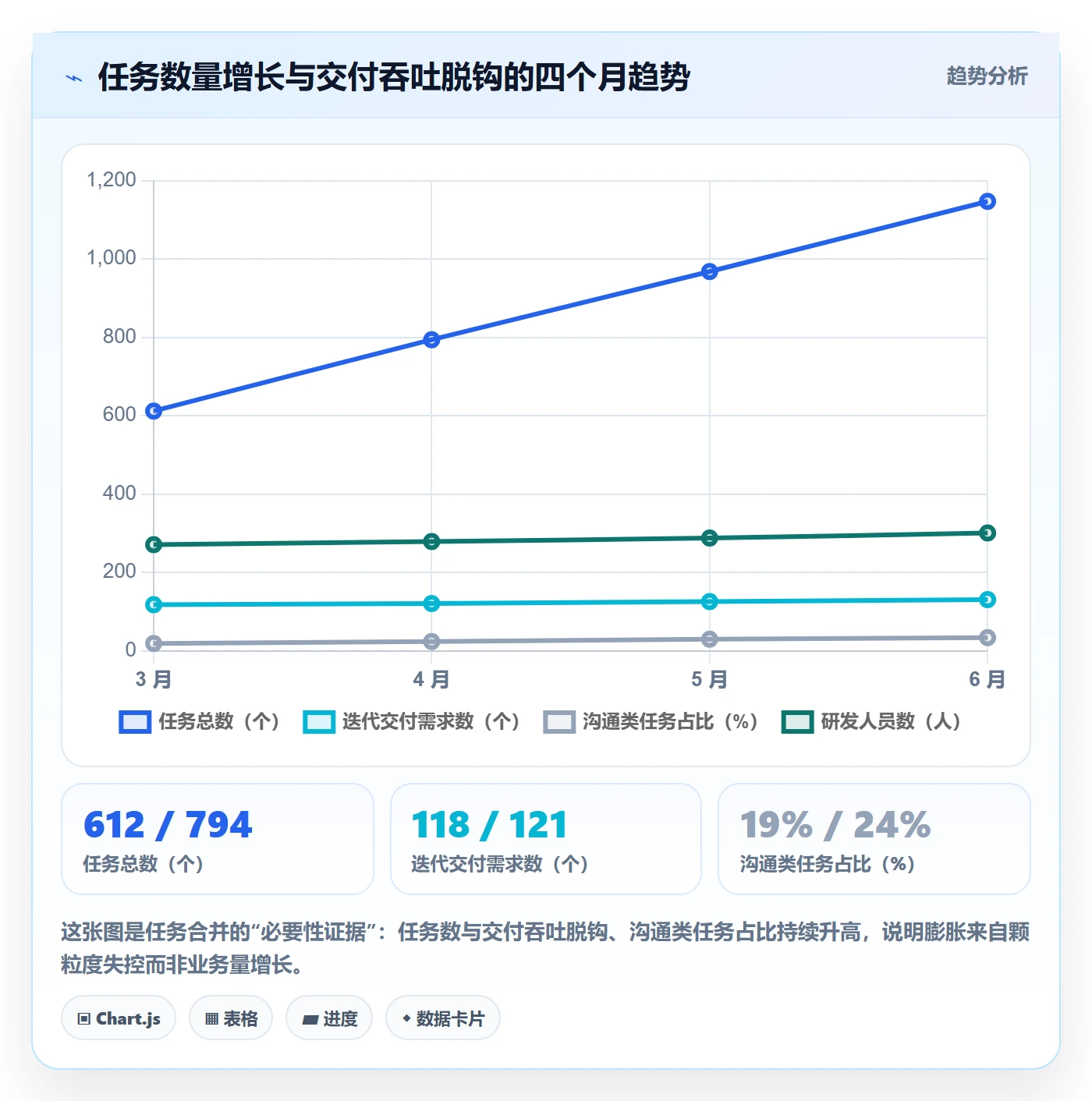This screenshot has height=1101, width=1092.
Task: Click the 400 y-axis value
Action: (x=119, y=494)
